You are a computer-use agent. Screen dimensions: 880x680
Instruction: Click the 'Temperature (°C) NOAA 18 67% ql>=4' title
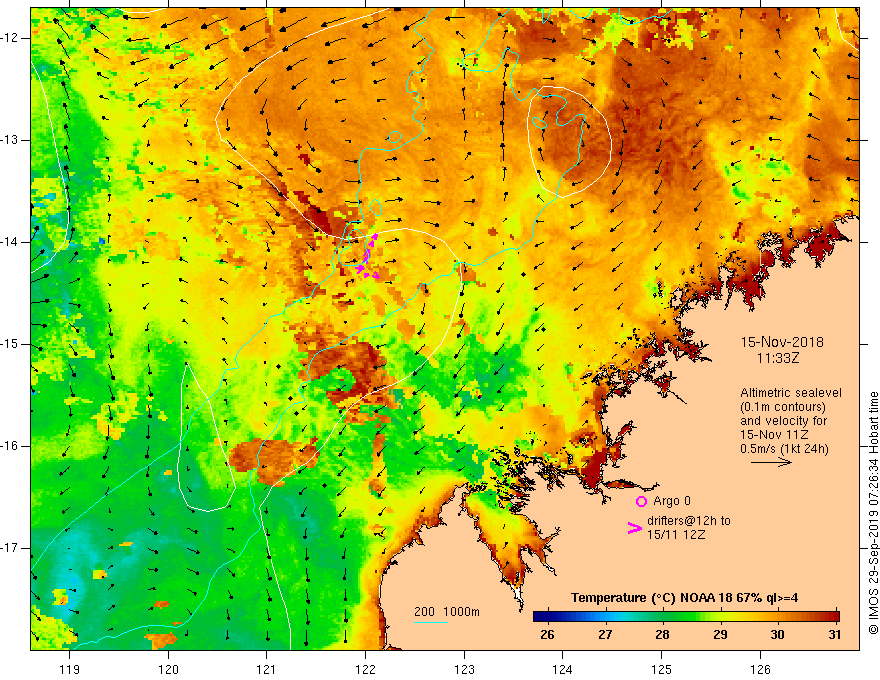[685, 598]
